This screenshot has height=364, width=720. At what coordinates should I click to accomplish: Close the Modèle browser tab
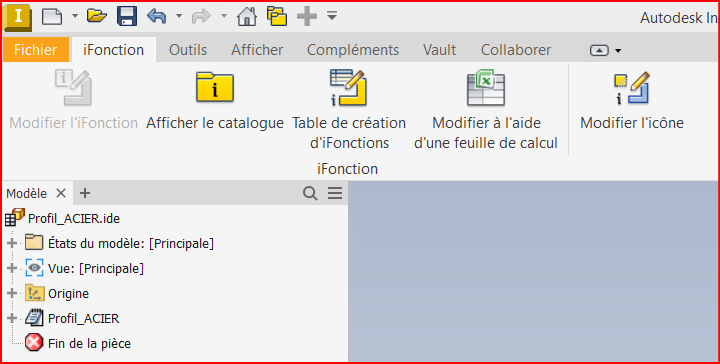click(x=61, y=193)
